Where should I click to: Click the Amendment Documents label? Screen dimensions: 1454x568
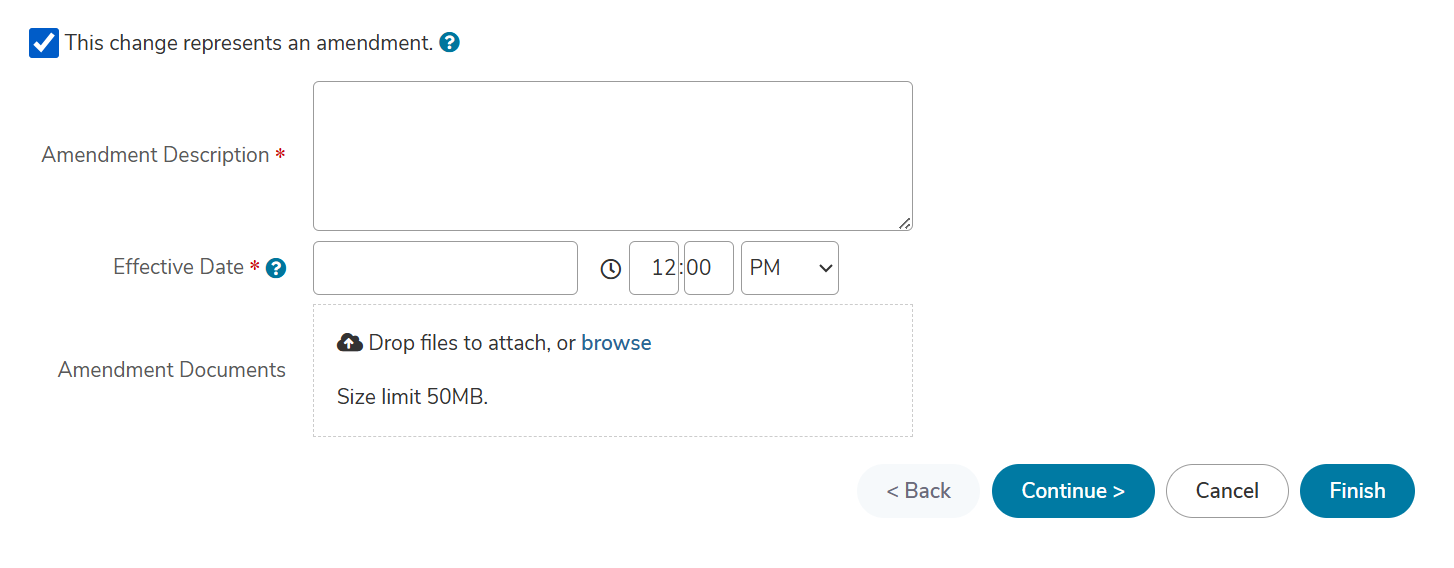point(172,370)
